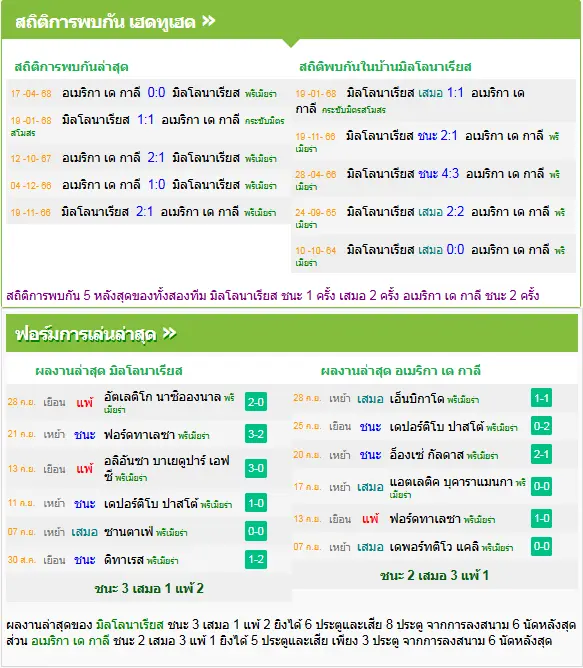Image resolution: width=583 pixels, height=668 pixels.
Task: Click the team name อลิอันซา บาเยดูปาร์ เอฟซี
Action: pos(167,468)
